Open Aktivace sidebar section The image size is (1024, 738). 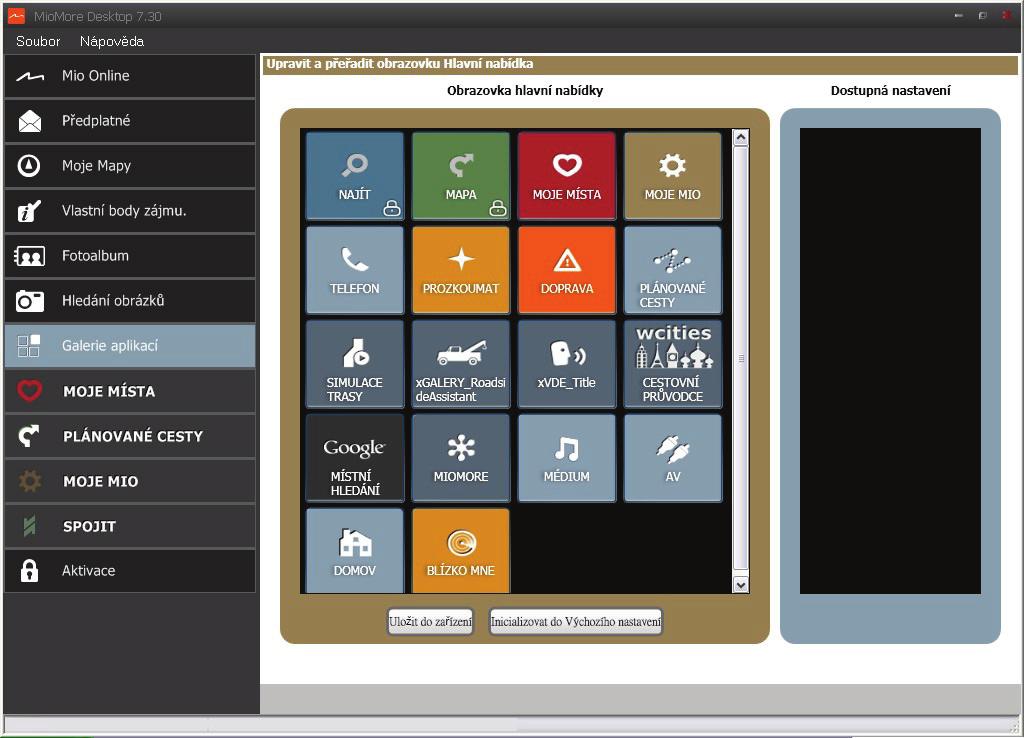130,571
